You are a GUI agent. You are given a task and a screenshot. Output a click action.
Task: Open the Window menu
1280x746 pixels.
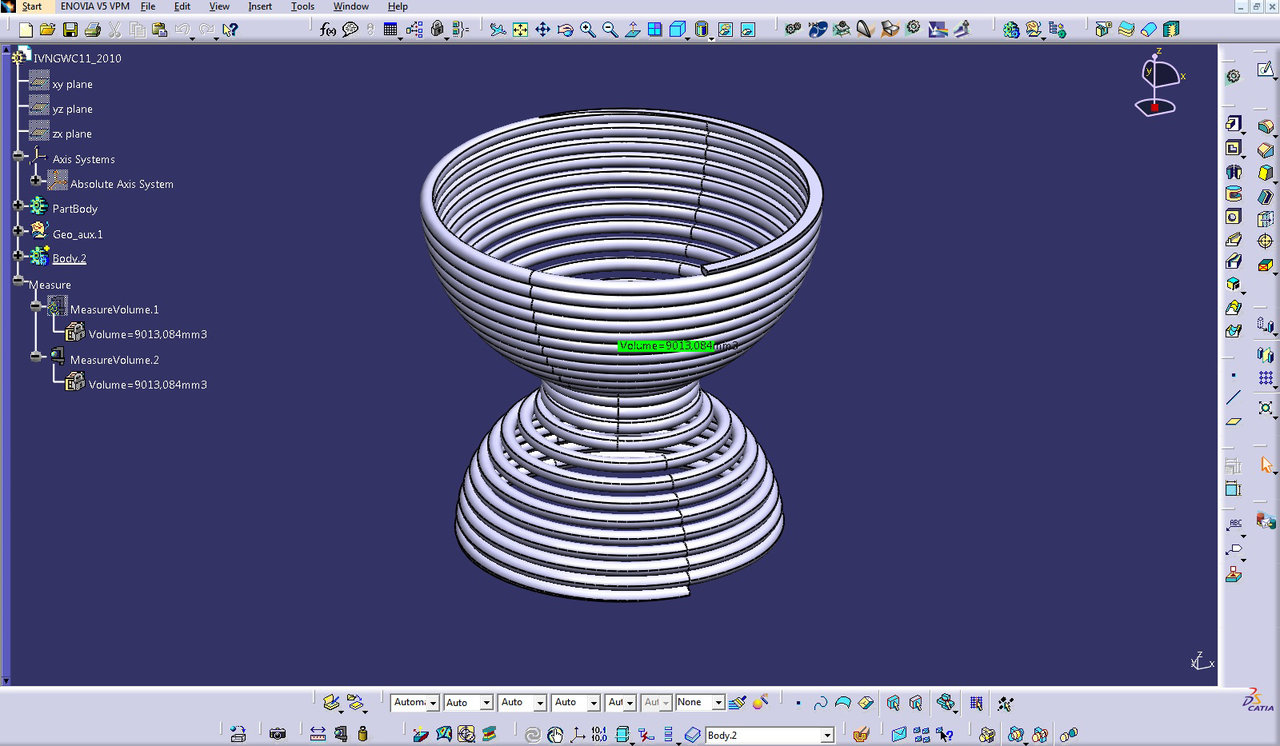coord(351,6)
